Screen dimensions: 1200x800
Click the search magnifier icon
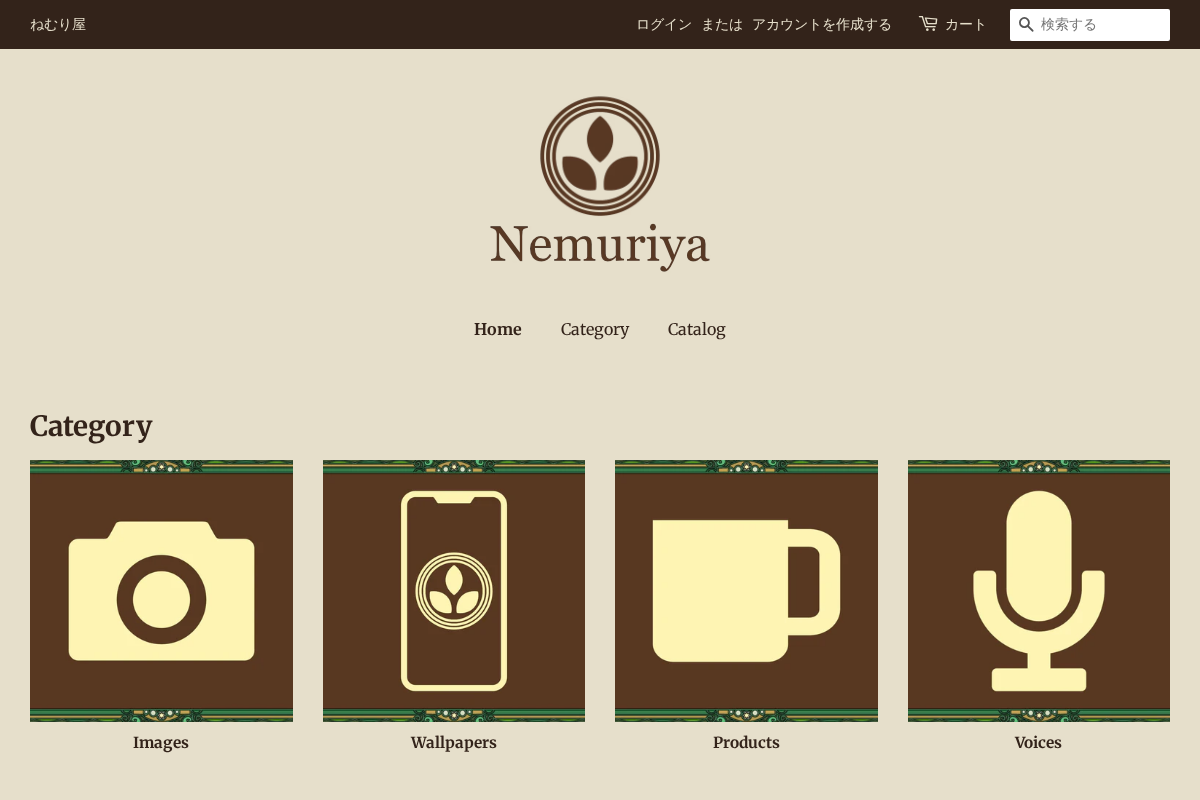[x=1026, y=25]
